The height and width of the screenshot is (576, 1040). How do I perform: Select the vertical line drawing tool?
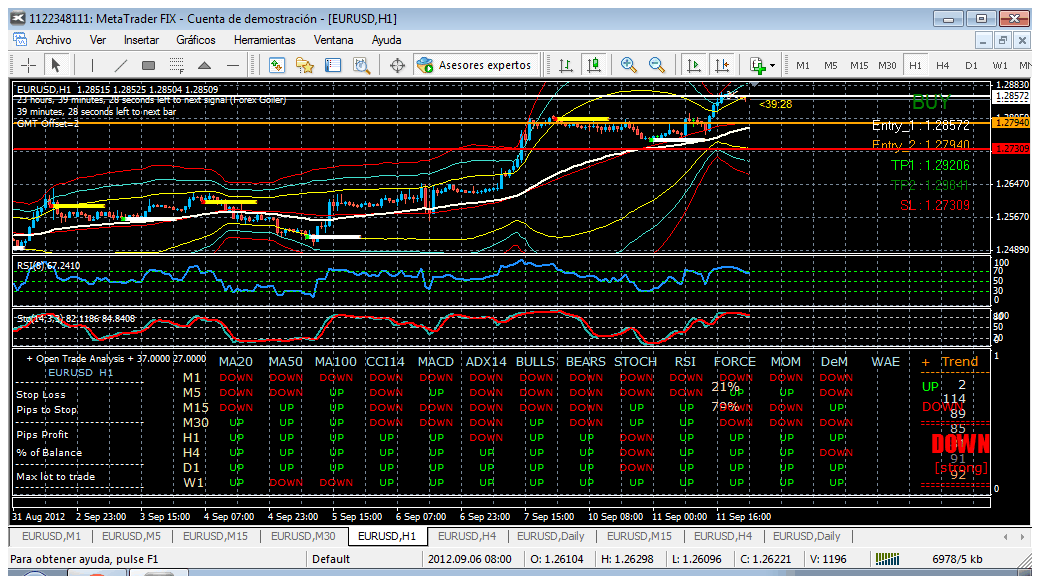[x=92, y=65]
